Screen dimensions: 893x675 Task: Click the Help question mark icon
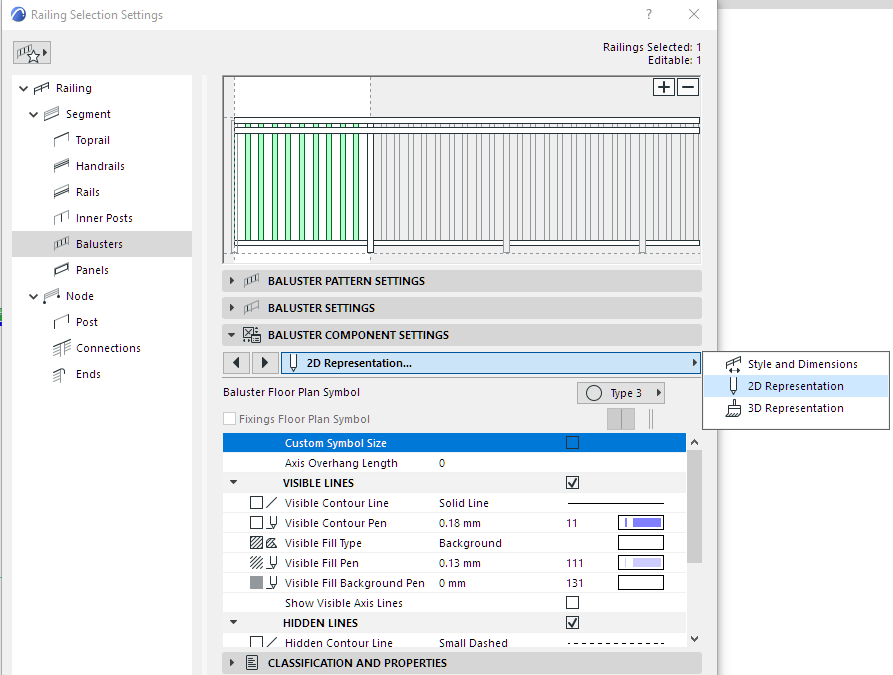pyautogui.click(x=649, y=14)
